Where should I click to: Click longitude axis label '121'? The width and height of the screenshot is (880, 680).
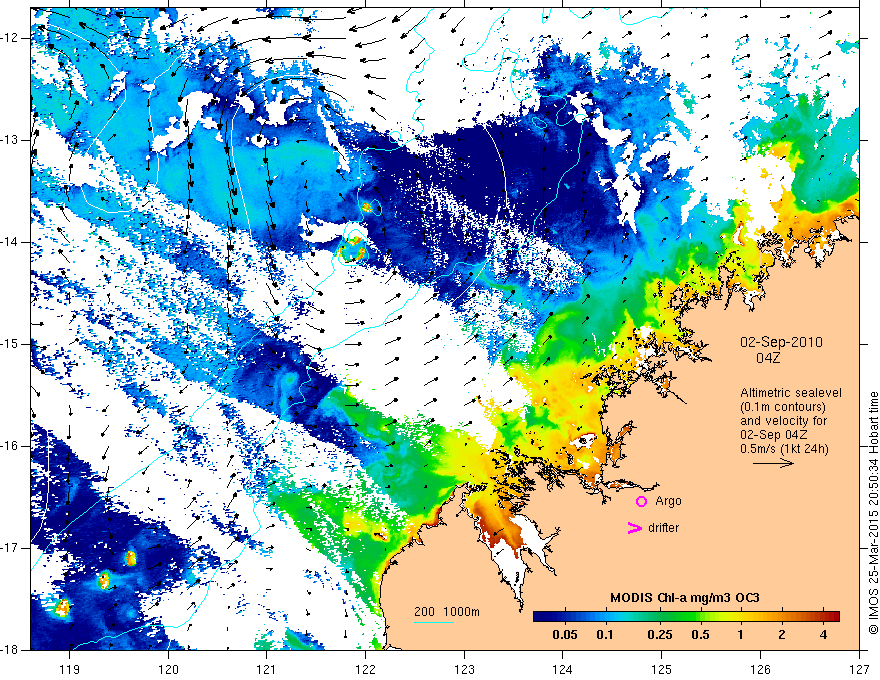[x=267, y=669]
